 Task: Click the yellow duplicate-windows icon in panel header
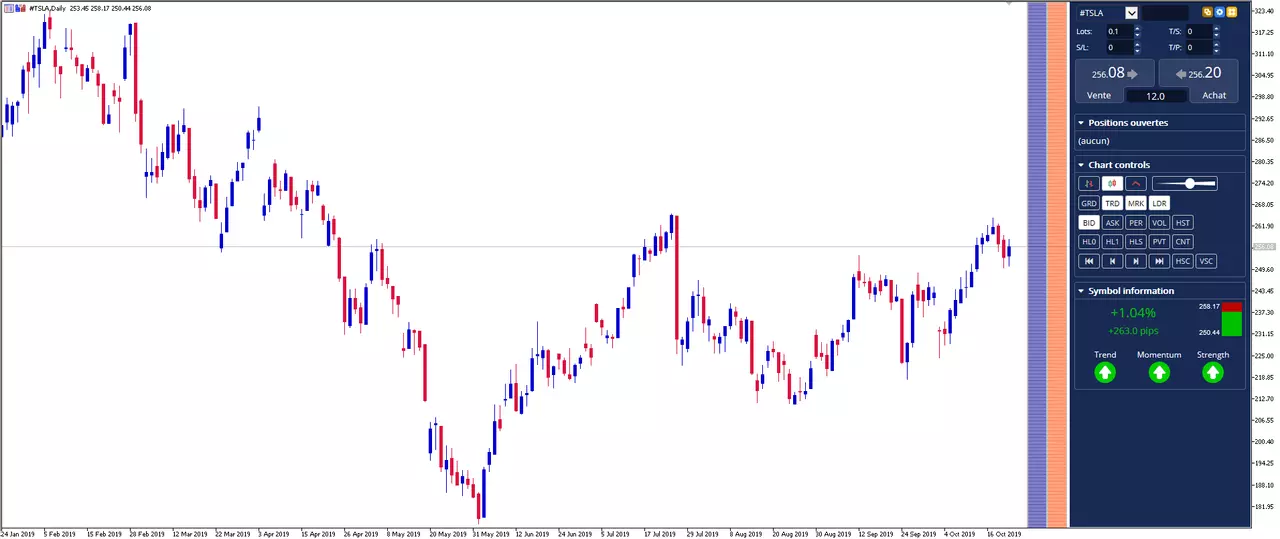click(1208, 13)
